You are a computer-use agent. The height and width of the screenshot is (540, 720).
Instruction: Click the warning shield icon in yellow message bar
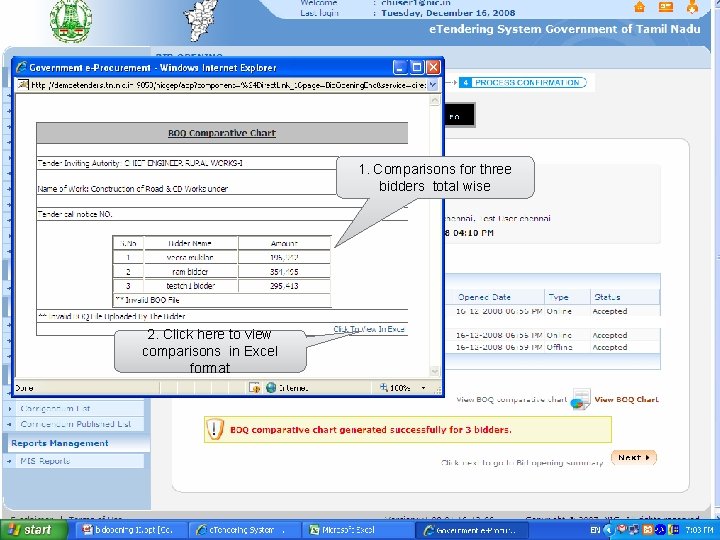pos(214,429)
